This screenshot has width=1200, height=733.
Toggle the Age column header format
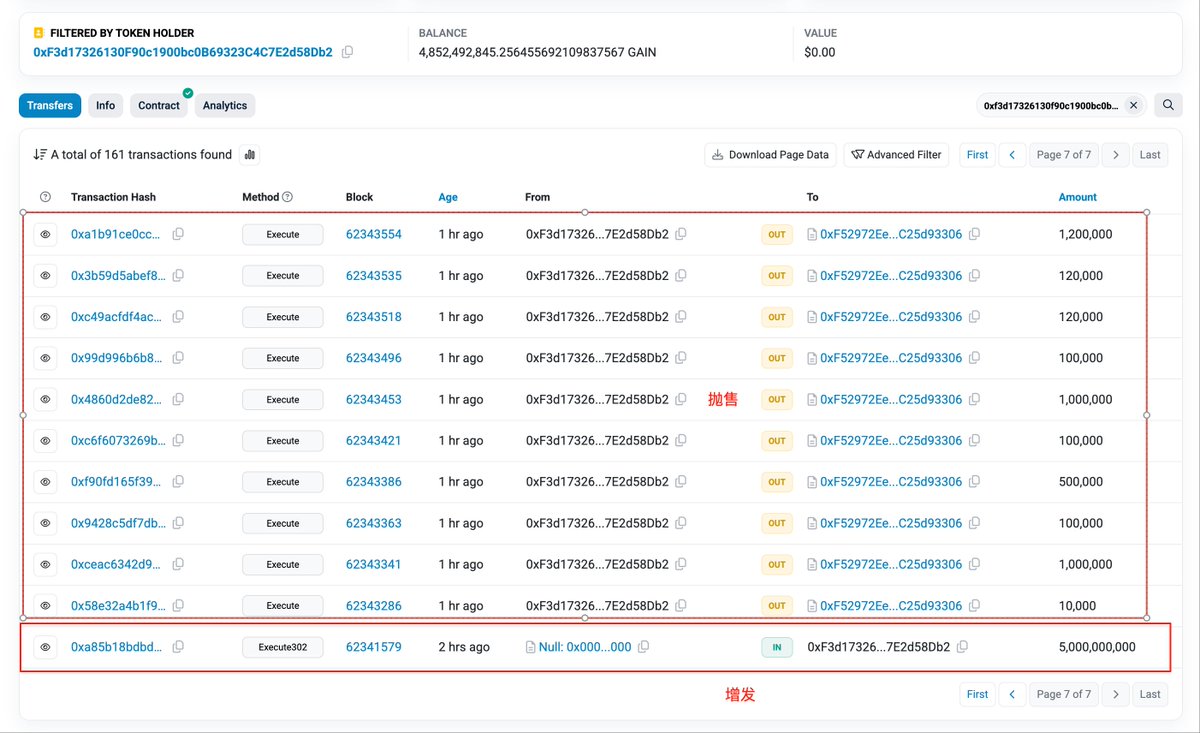click(448, 197)
